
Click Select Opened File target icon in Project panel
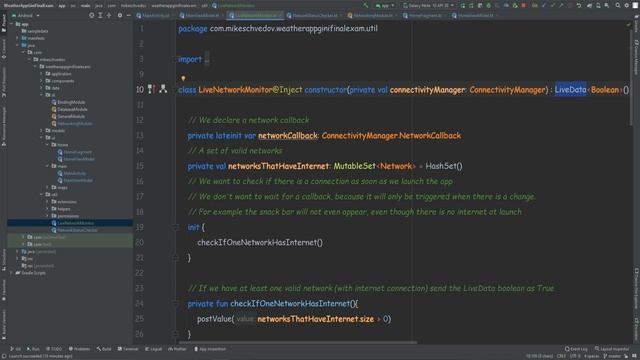click(91, 15)
